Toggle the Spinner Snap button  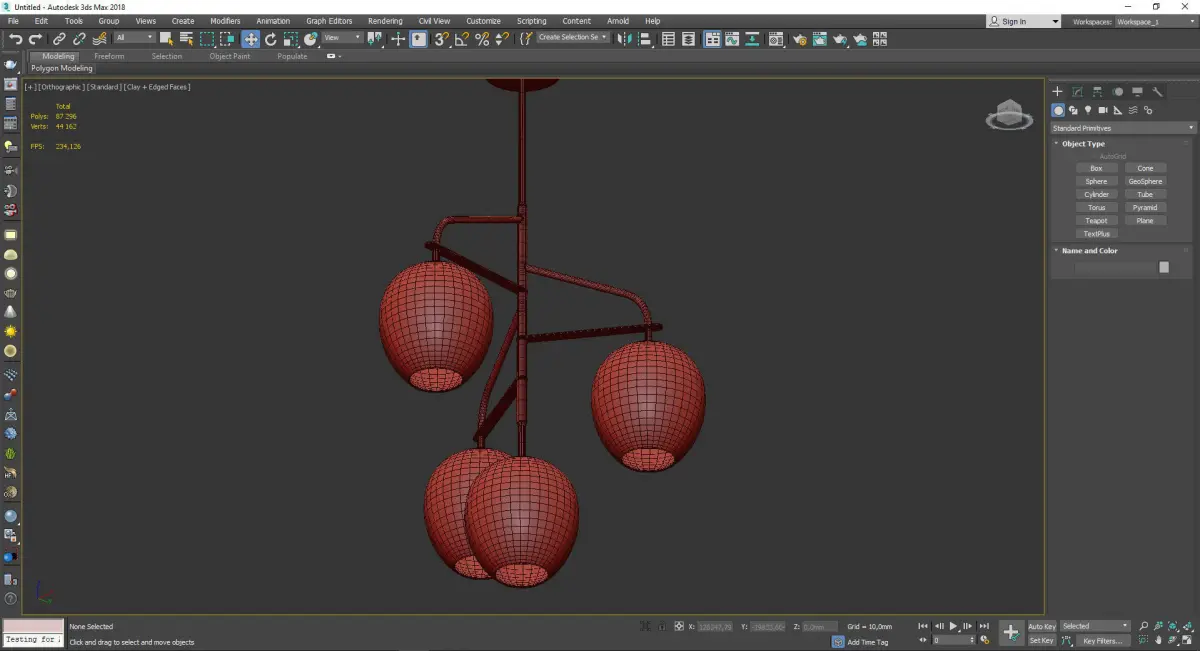tap(502, 39)
